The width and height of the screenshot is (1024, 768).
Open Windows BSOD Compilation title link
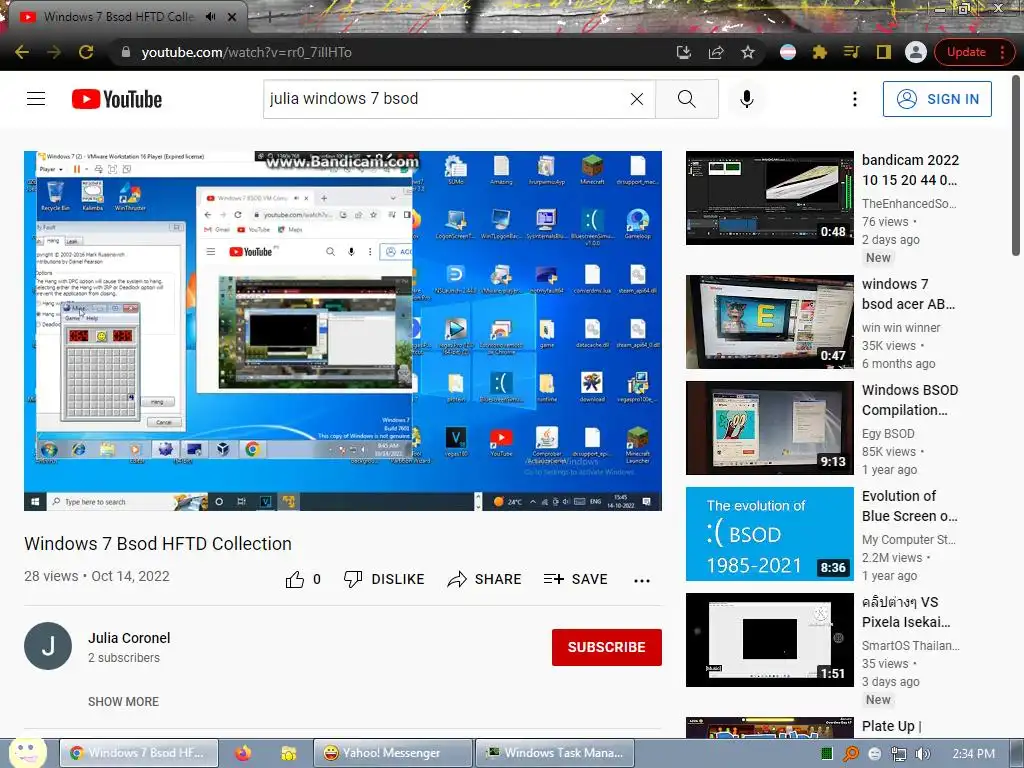point(910,400)
